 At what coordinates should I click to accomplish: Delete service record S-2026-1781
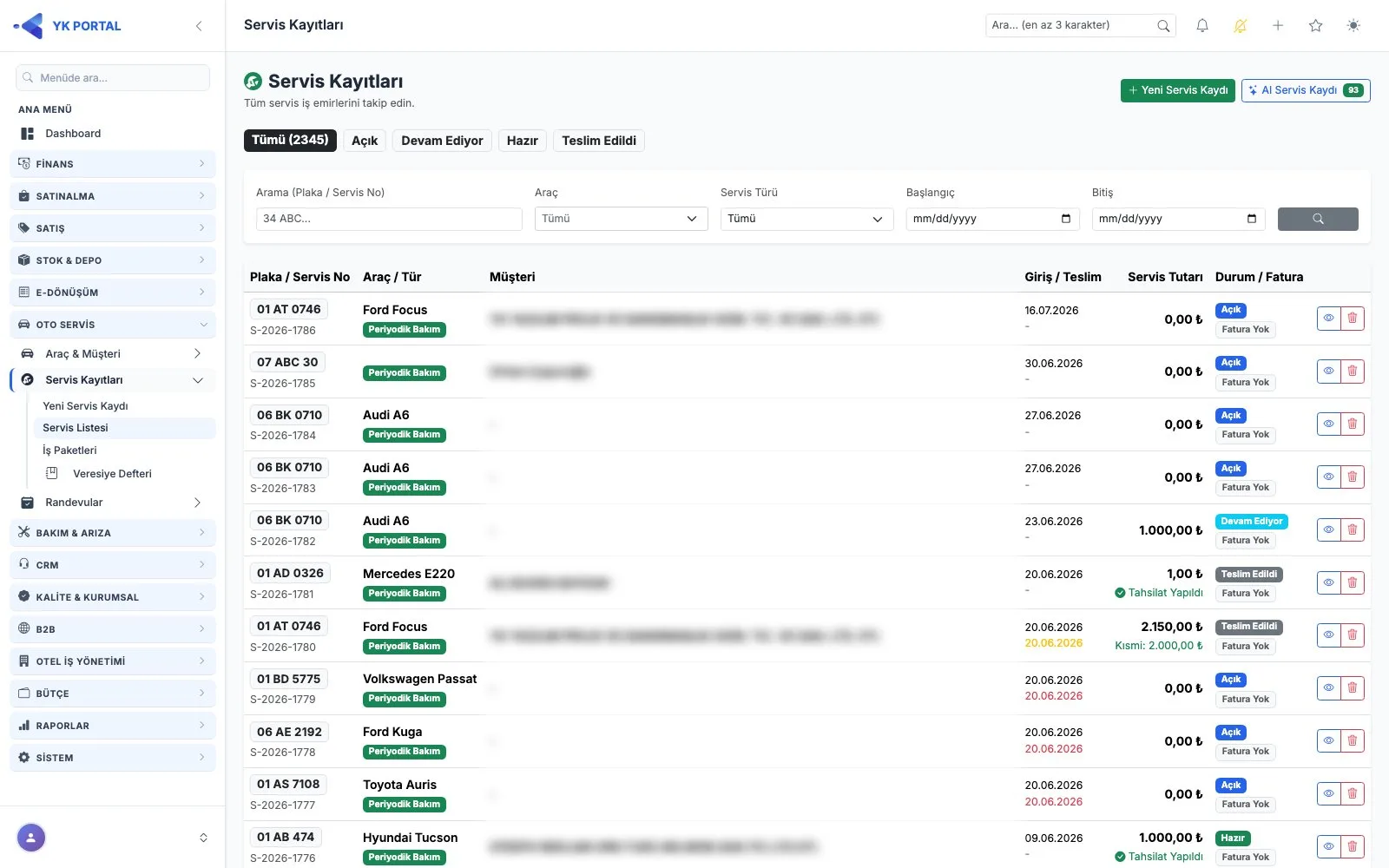1353,582
